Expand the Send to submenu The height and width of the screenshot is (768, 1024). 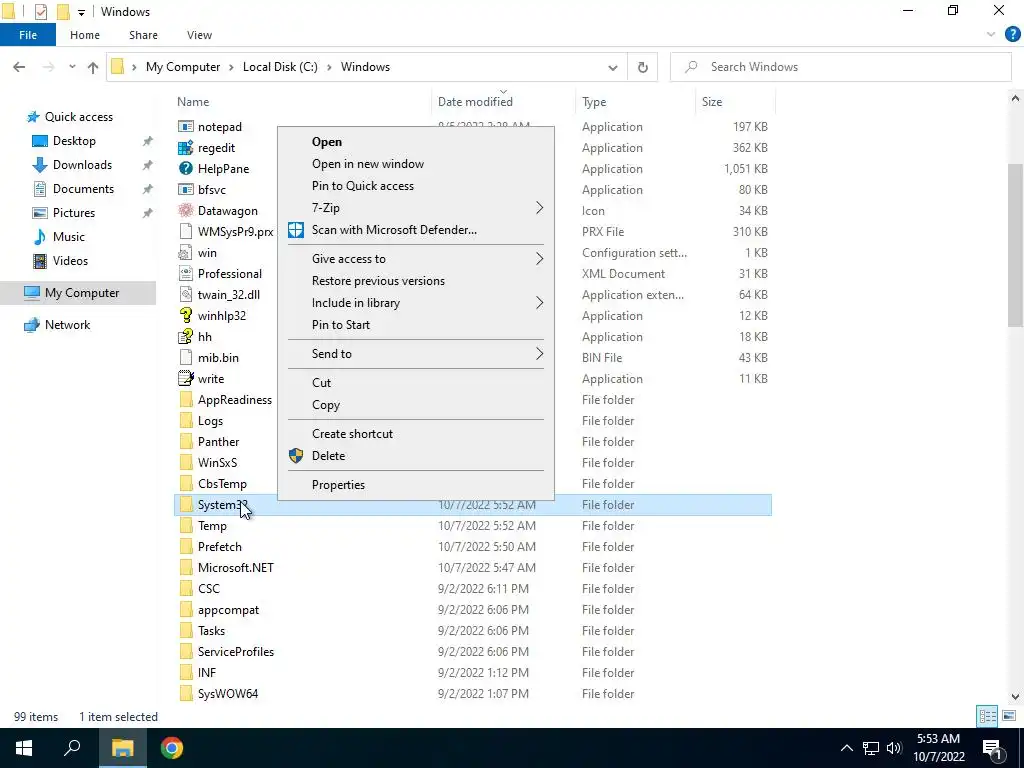(x=539, y=353)
